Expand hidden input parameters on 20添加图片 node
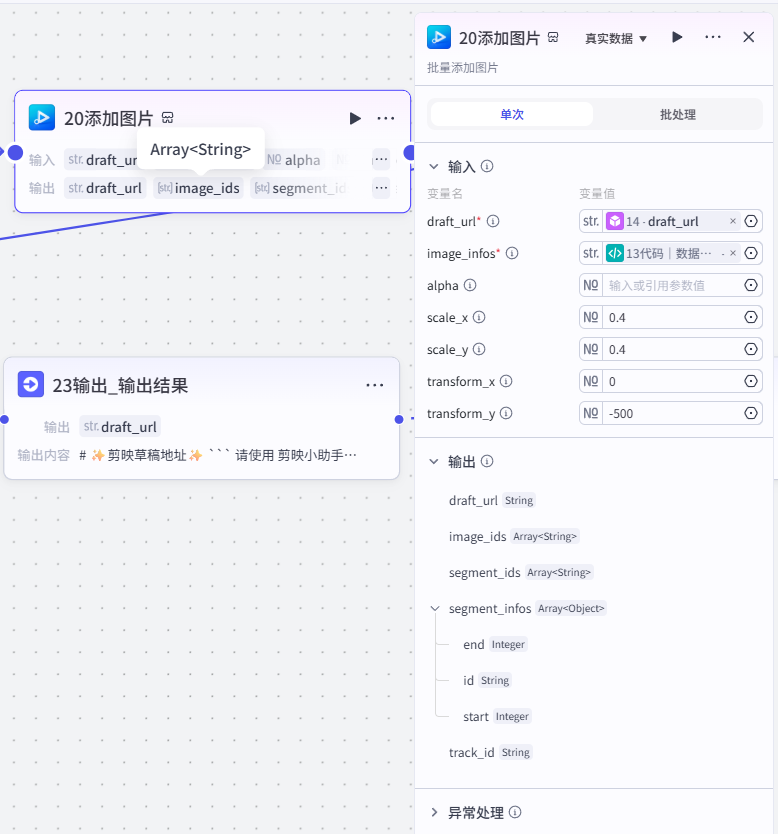Image resolution: width=778 pixels, height=834 pixels. (381, 159)
